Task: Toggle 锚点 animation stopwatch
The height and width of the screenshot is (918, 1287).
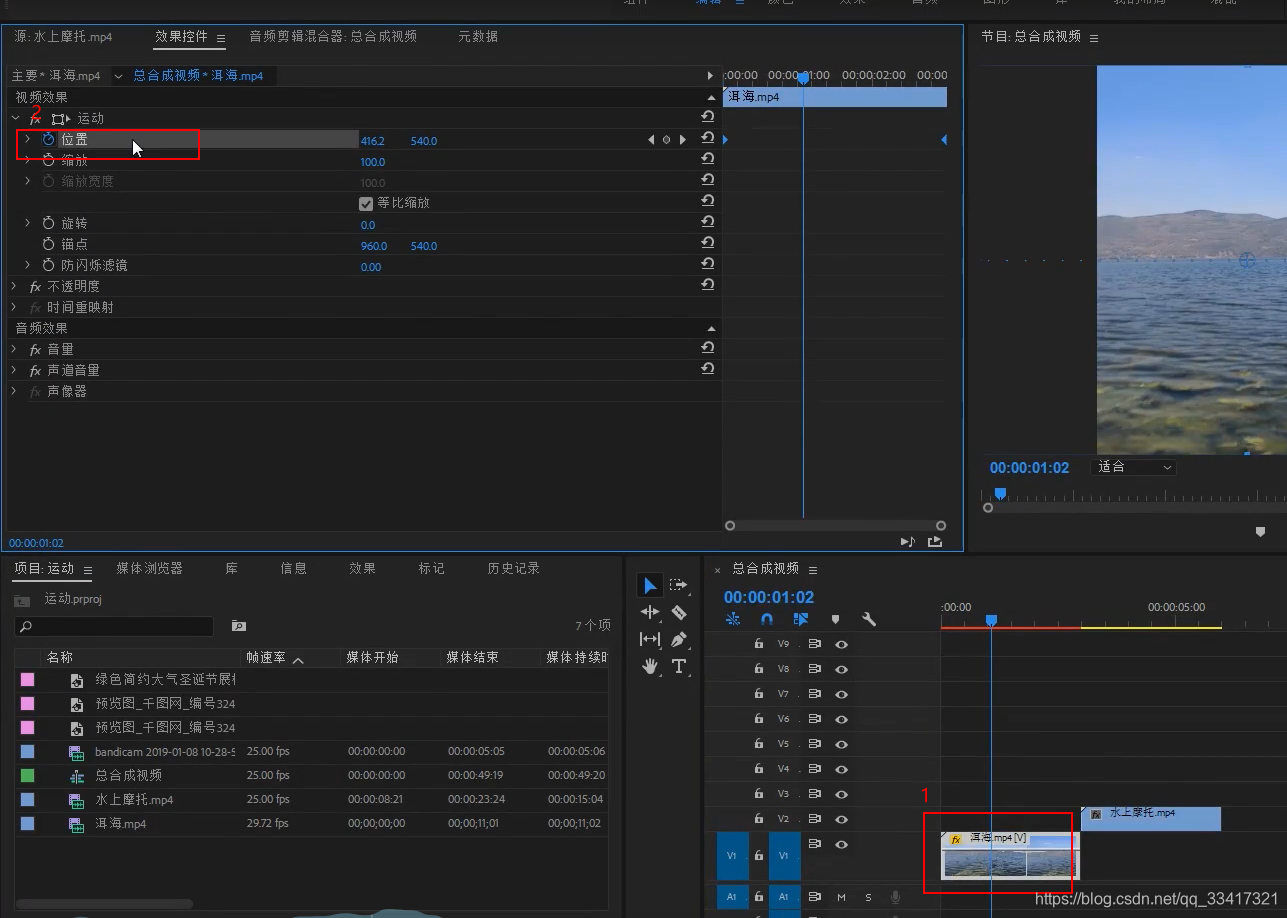Action: point(48,244)
